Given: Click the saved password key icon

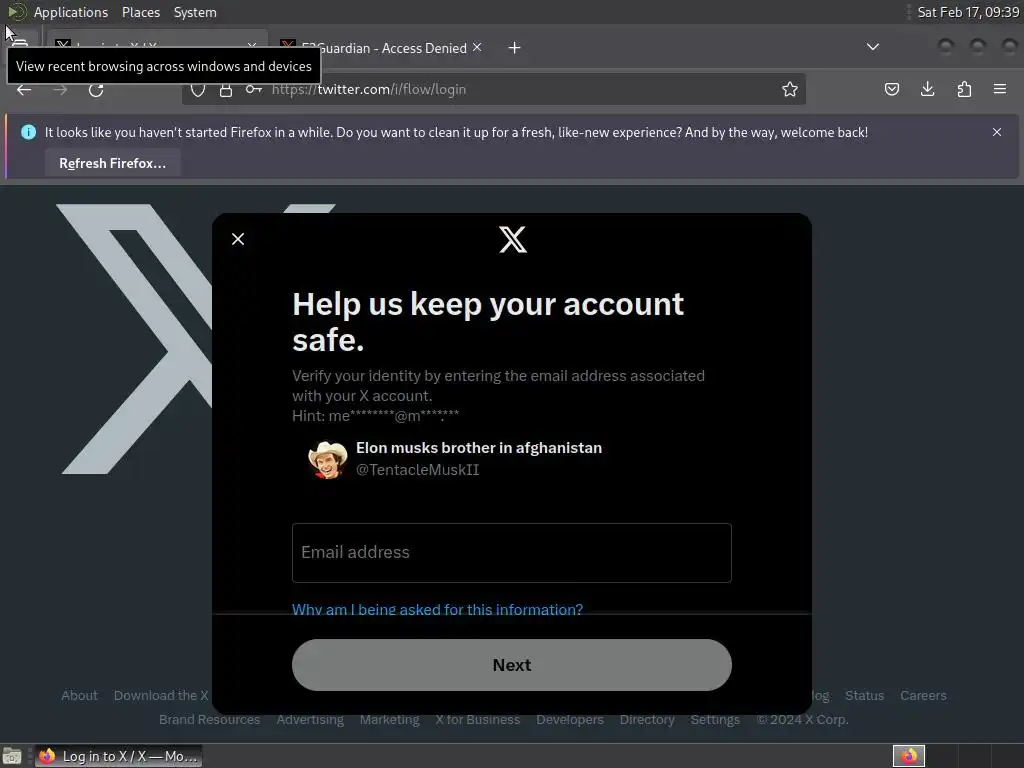Looking at the screenshot, I should pyautogui.click(x=253, y=89).
